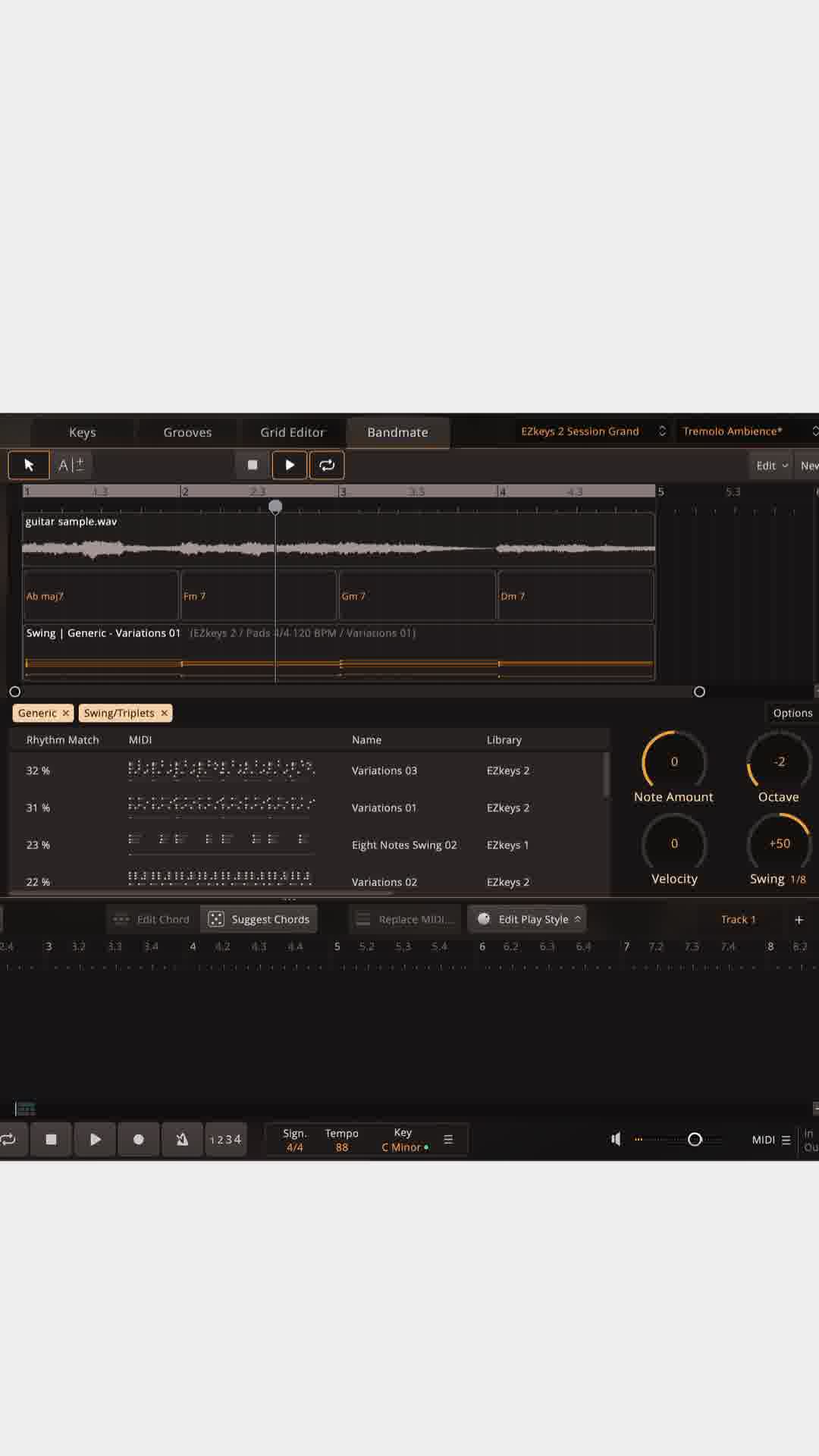Toggle the metronome
This screenshot has height=1456, width=819.
point(182,1139)
